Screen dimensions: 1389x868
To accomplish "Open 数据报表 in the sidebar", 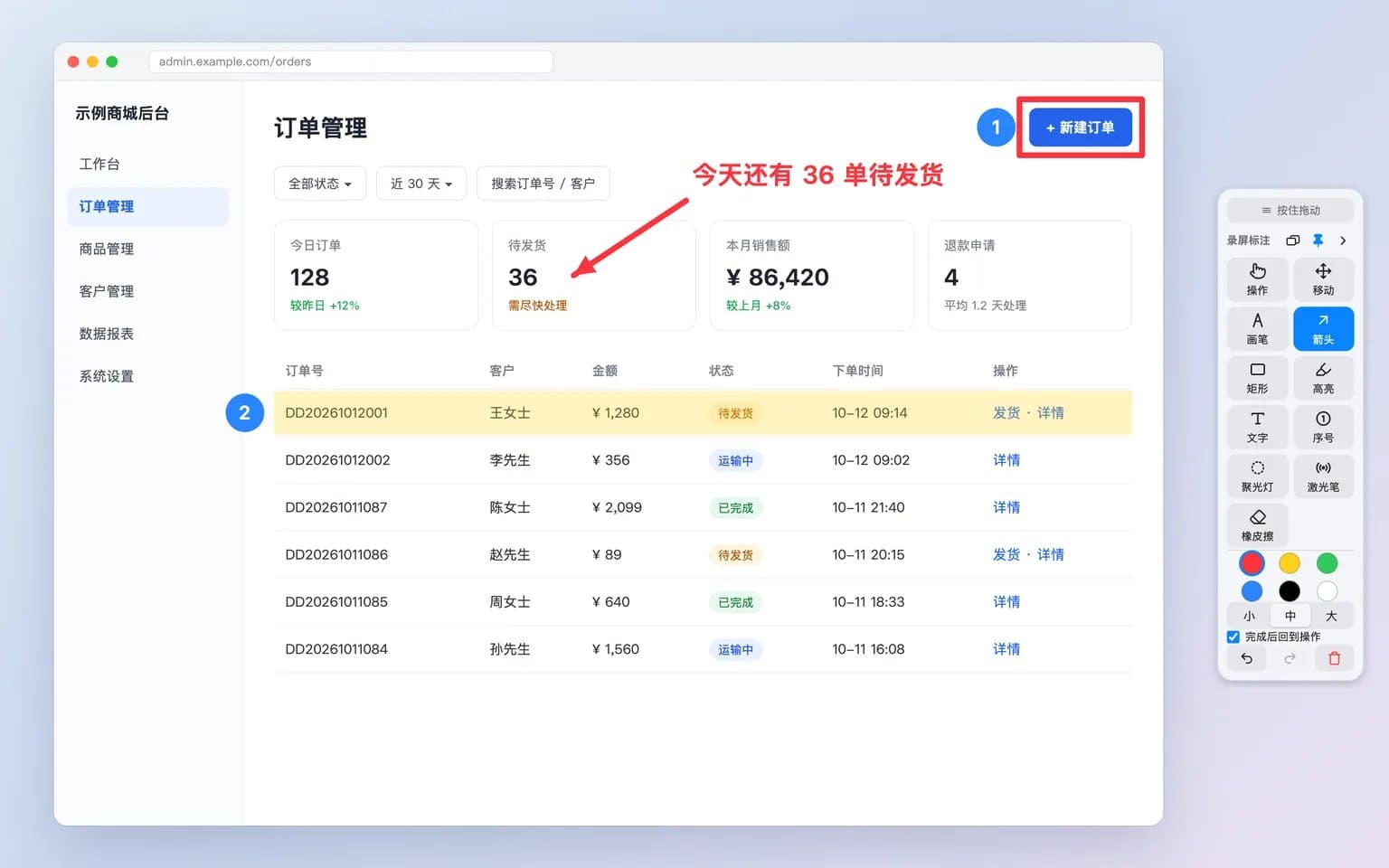I will tap(147, 334).
